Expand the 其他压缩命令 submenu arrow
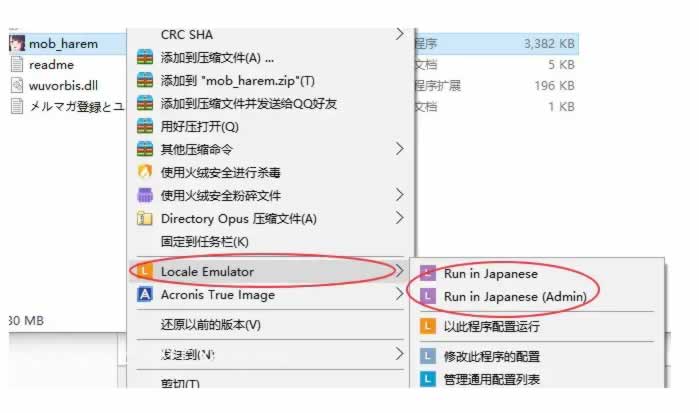The width and height of the screenshot is (699, 413). (x=399, y=149)
